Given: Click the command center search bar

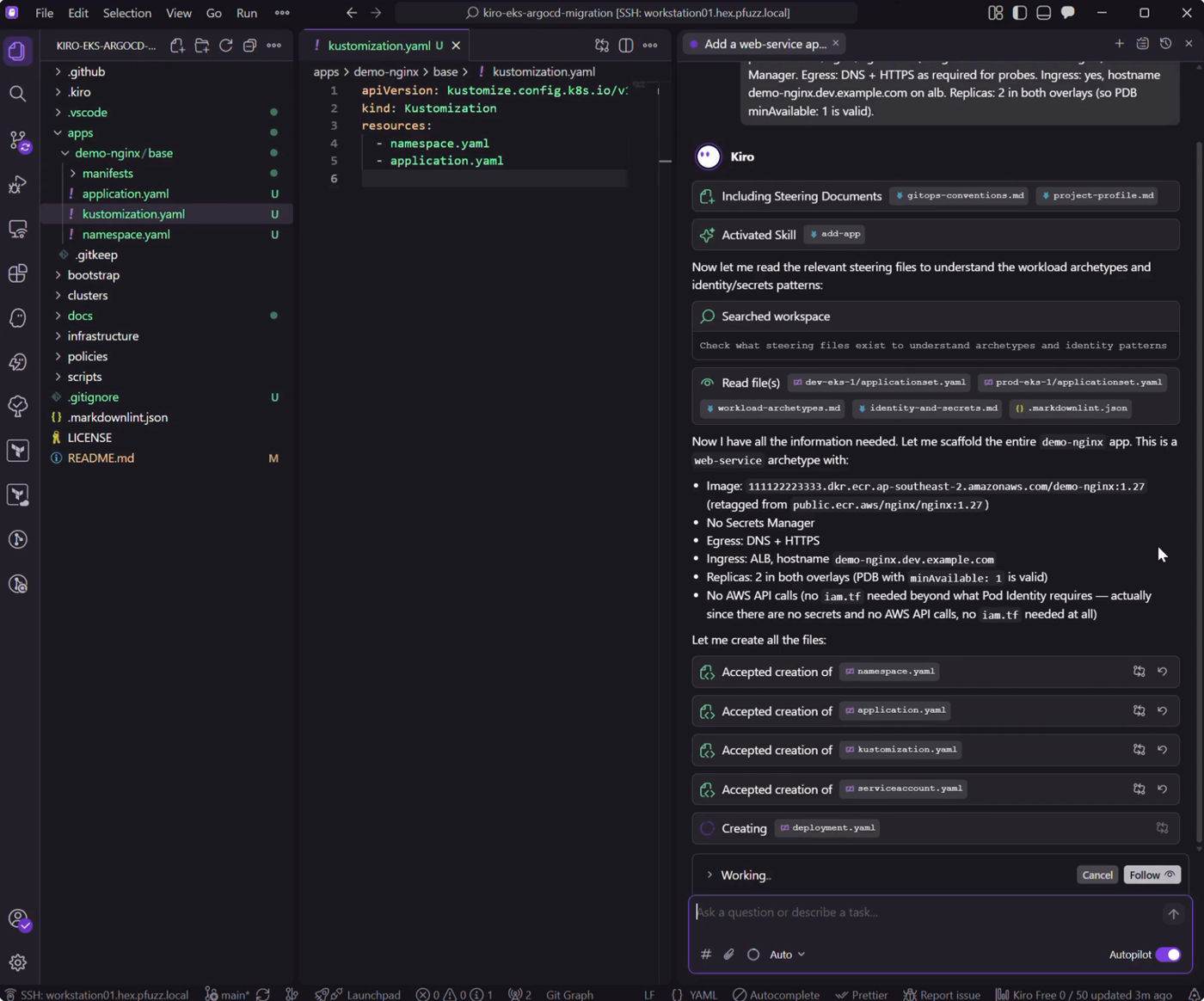Looking at the screenshot, I should tap(626, 13).
